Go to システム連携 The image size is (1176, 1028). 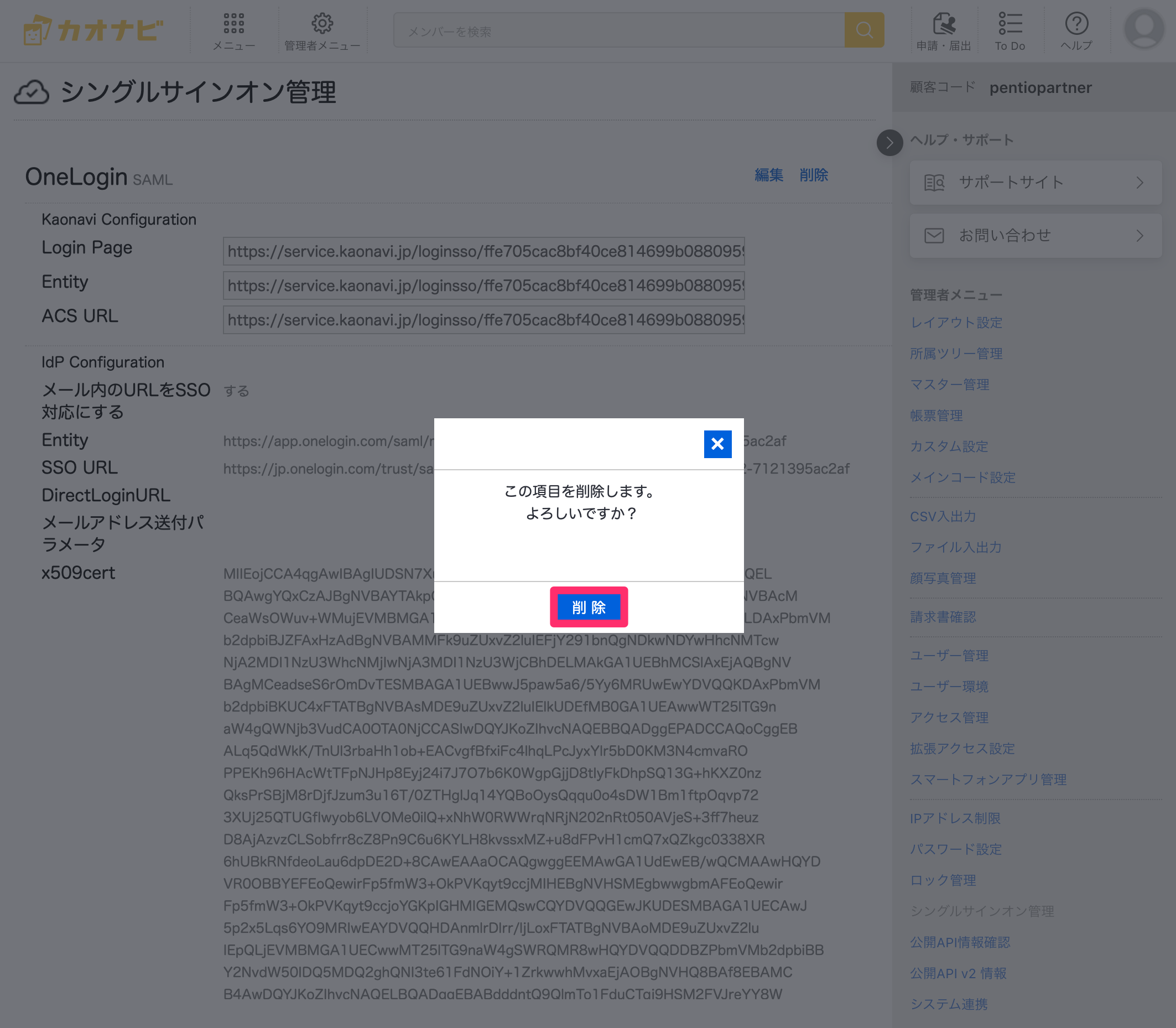[949, 1004]
